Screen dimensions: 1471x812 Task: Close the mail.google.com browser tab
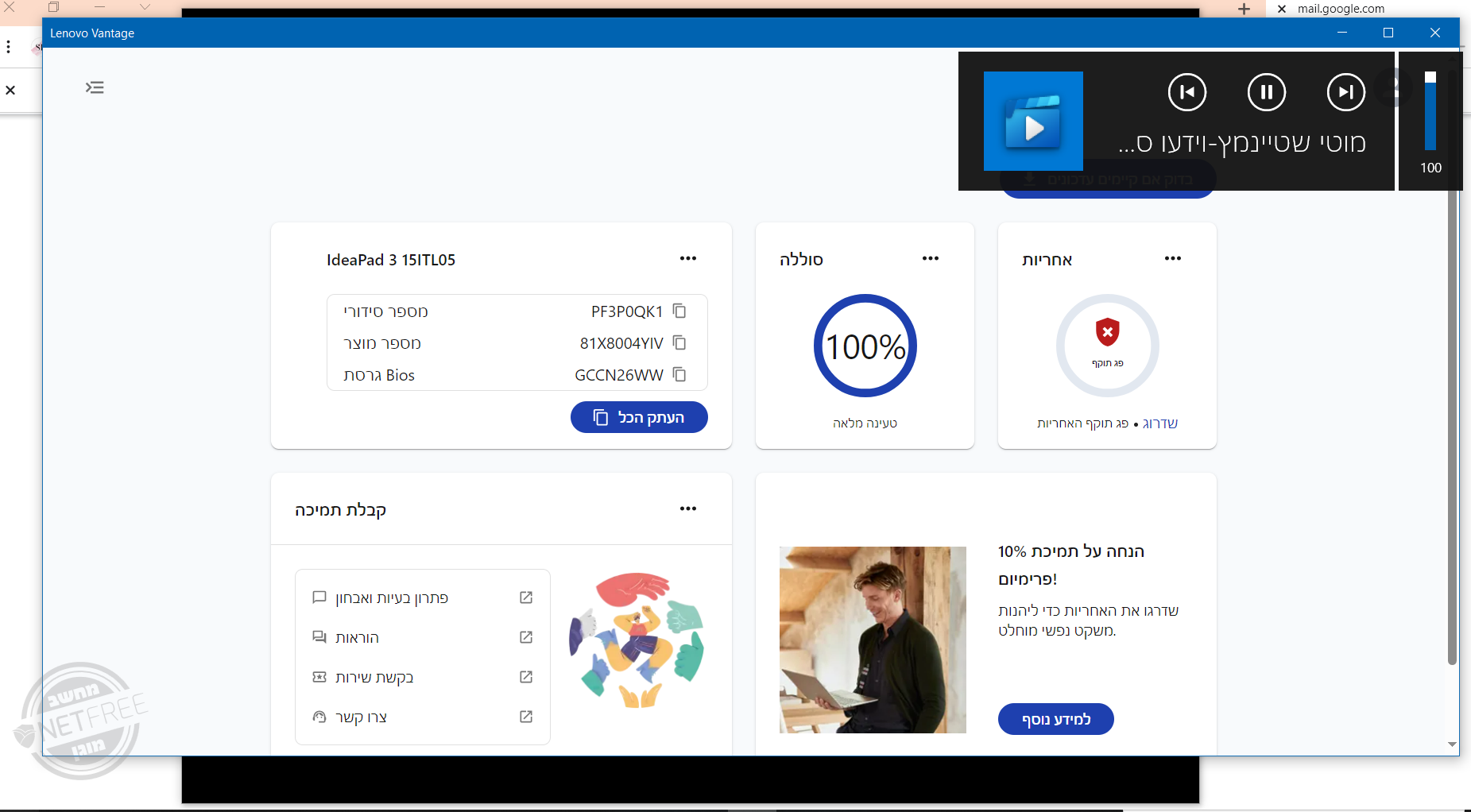1281,9
